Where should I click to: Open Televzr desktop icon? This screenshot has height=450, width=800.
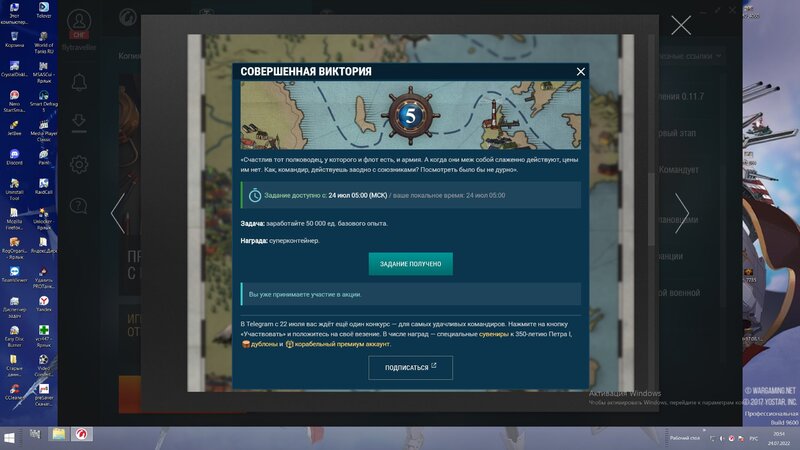pyautogui.click(x=44, y=10)
